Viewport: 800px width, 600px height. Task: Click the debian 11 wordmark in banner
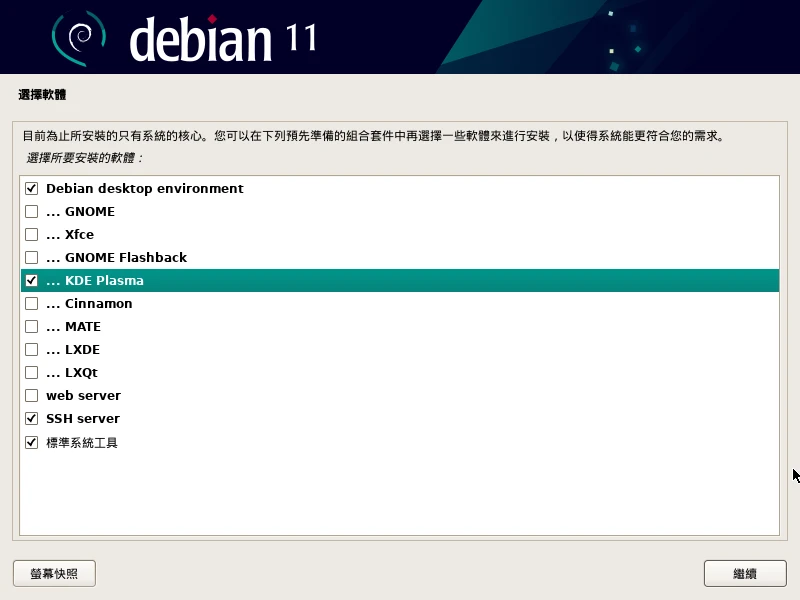tap(223, 38)
